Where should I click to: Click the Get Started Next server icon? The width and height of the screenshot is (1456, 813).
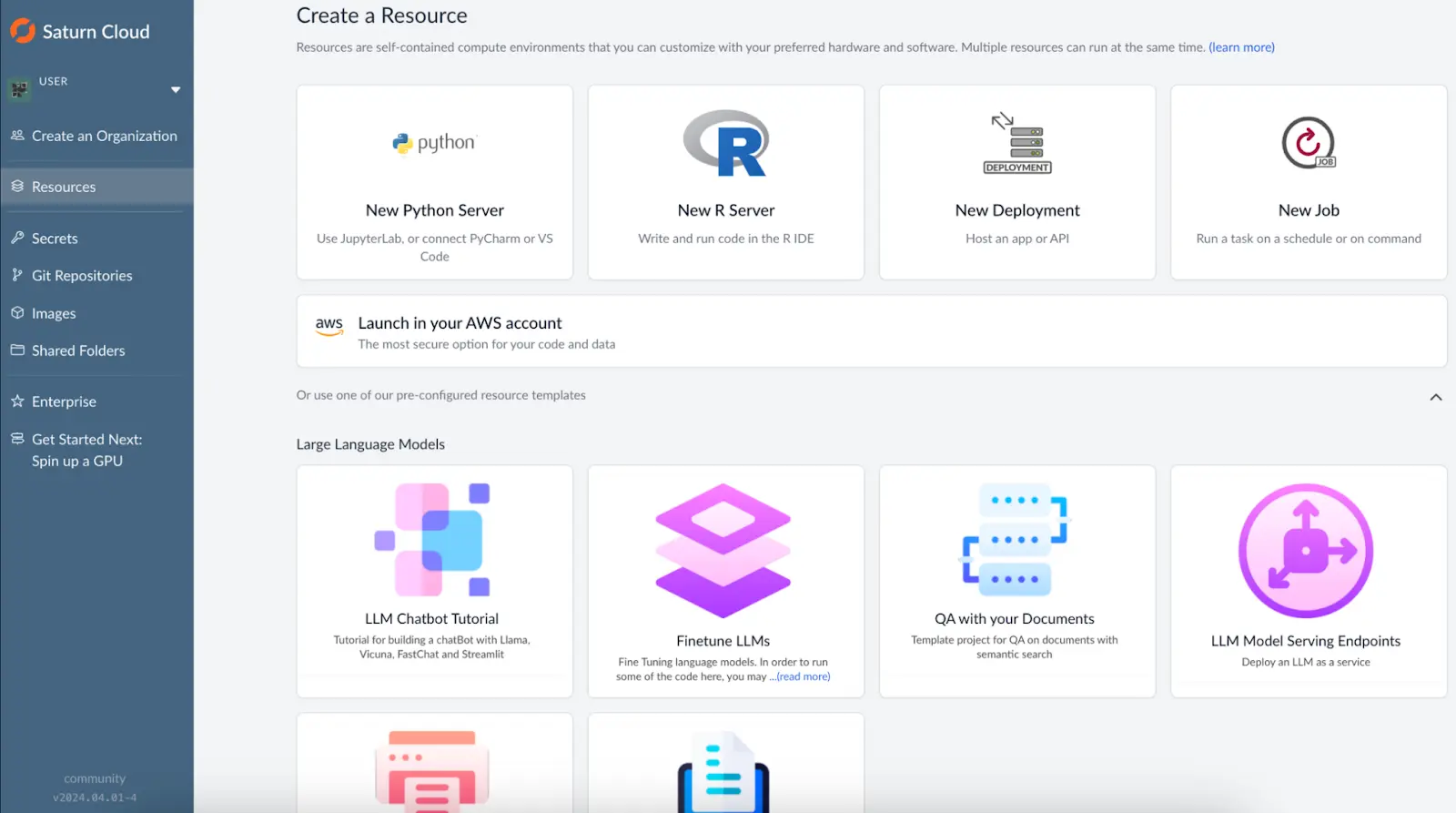click(17, 438)
